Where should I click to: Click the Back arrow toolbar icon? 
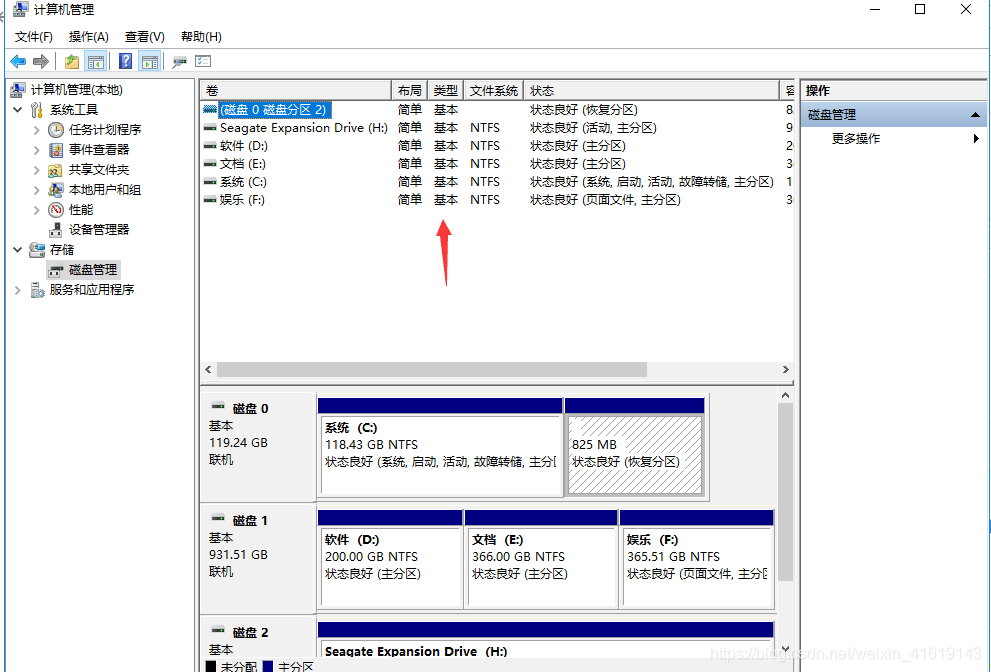pyautogui.click(x=18, y=62)
